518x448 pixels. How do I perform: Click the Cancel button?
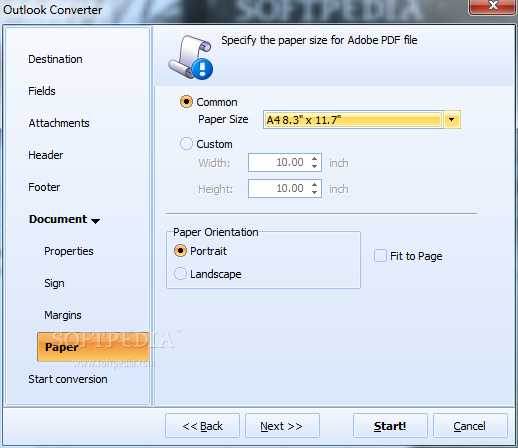tap(470, 426)
